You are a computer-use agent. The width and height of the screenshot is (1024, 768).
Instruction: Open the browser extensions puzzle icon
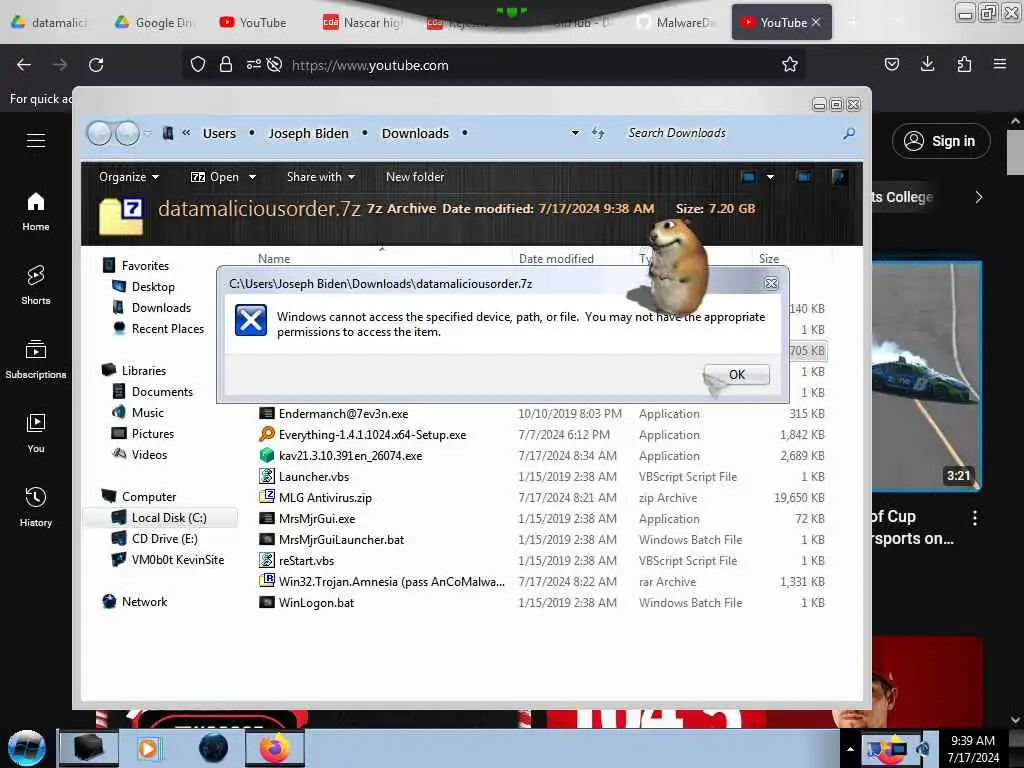pyautogui.click(x=964, y=64)
